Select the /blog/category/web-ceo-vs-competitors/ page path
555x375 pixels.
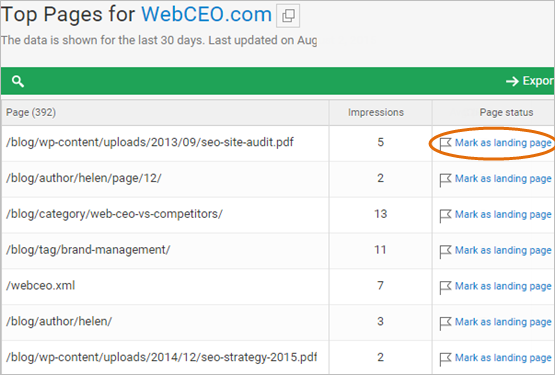tap(114, 214)
